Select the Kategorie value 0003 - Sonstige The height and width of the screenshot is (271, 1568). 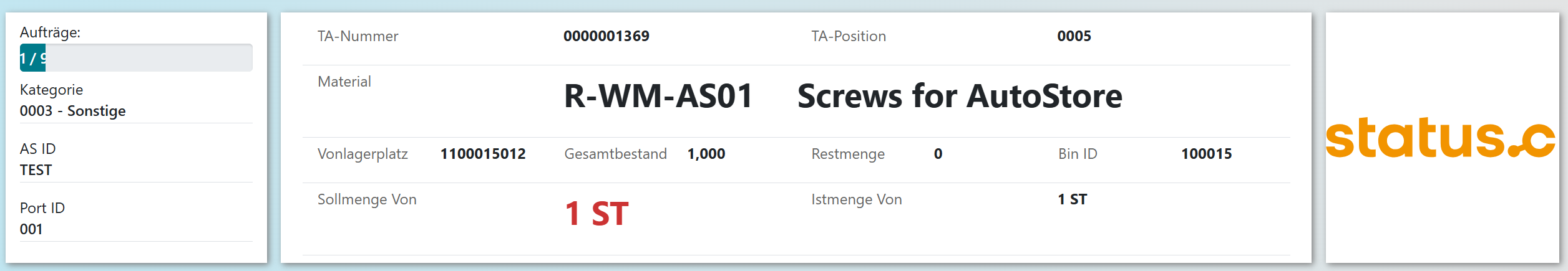73,111
